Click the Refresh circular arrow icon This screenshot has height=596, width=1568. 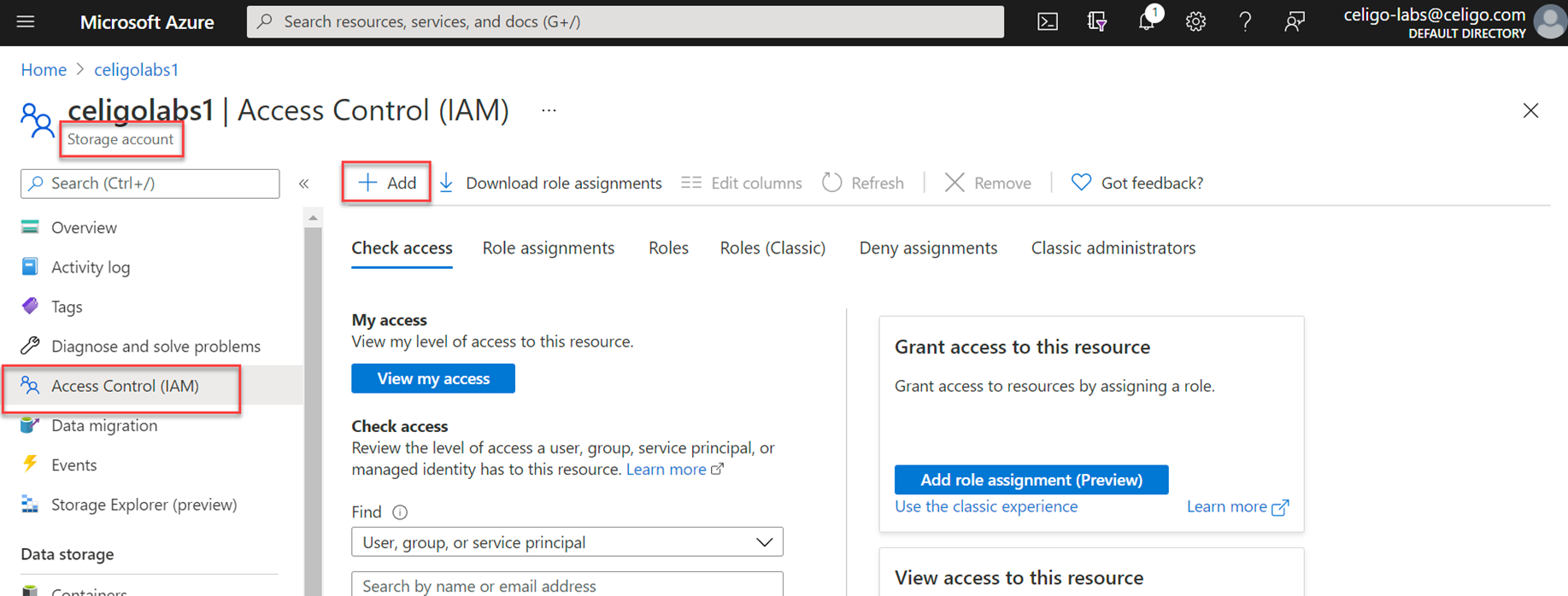click(831, 183)
